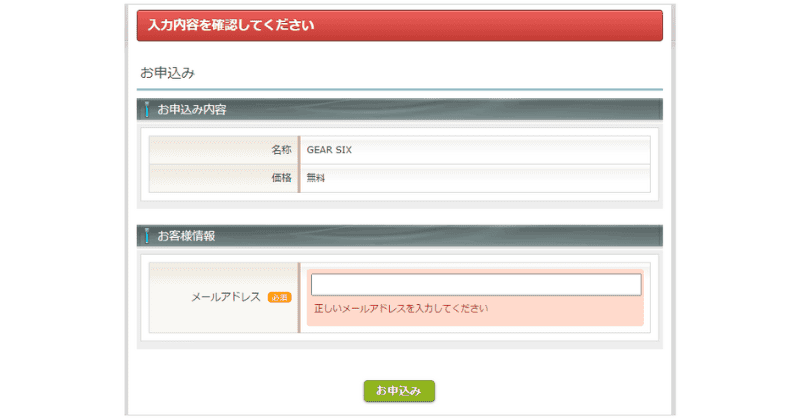Screen dimensions: 800x420
Task: Click the pin icon beside お申込み内容
Action: pyautogui.click(x=147, y=109)
